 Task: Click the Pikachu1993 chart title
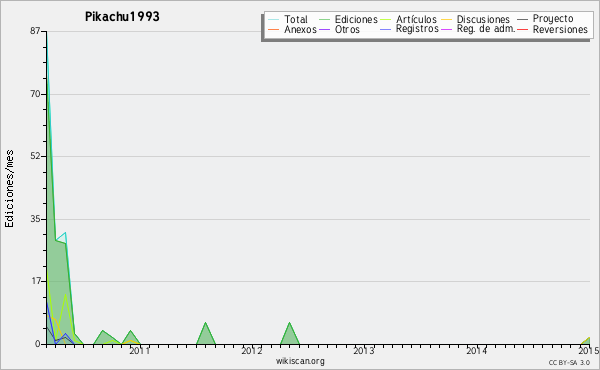(x=122, y=16)
